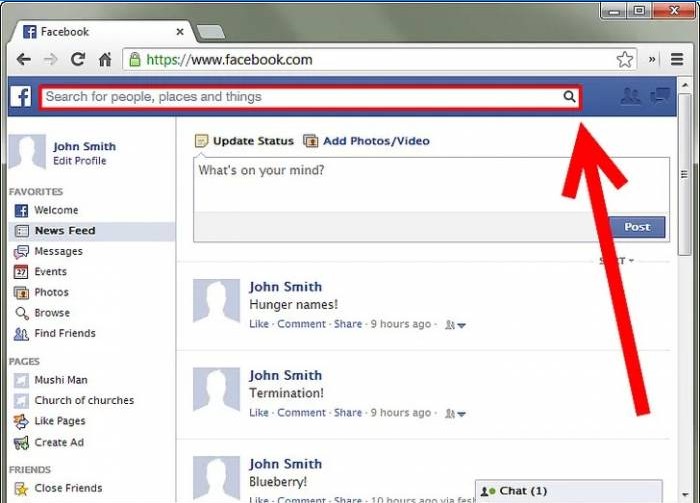Comment on the Hunger names post

(301, 324)
